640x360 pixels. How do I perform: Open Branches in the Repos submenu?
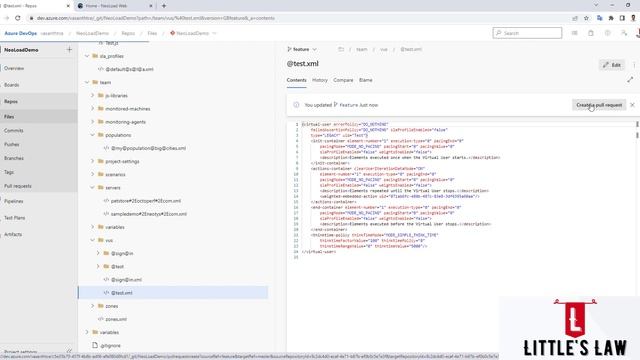point(13,158)
